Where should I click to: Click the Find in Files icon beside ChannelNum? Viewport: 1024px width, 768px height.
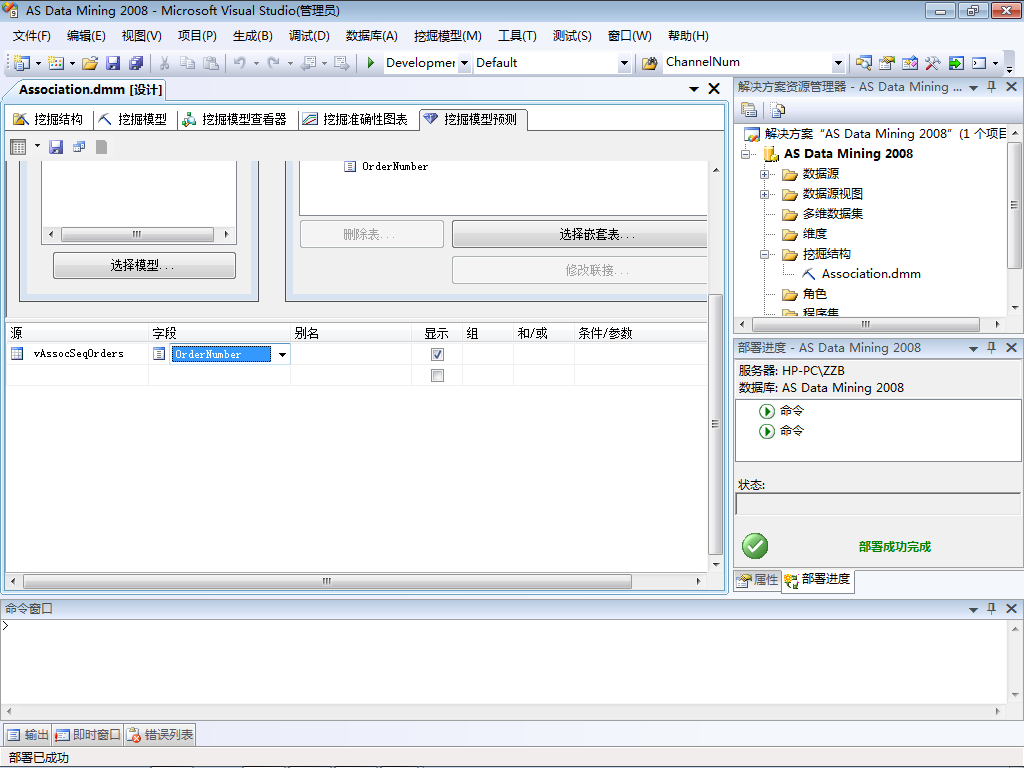pos(649,63)
